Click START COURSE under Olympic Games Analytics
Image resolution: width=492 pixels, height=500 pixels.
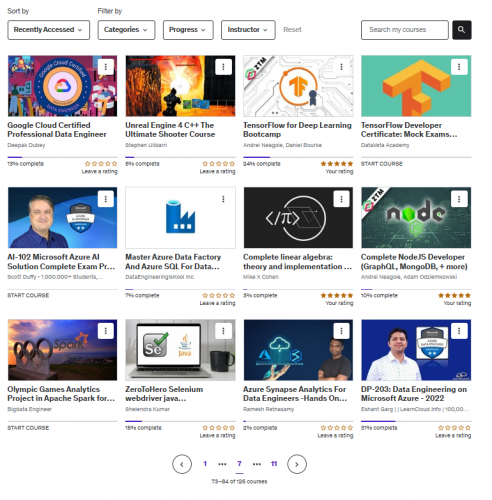[x=28, y=428]
